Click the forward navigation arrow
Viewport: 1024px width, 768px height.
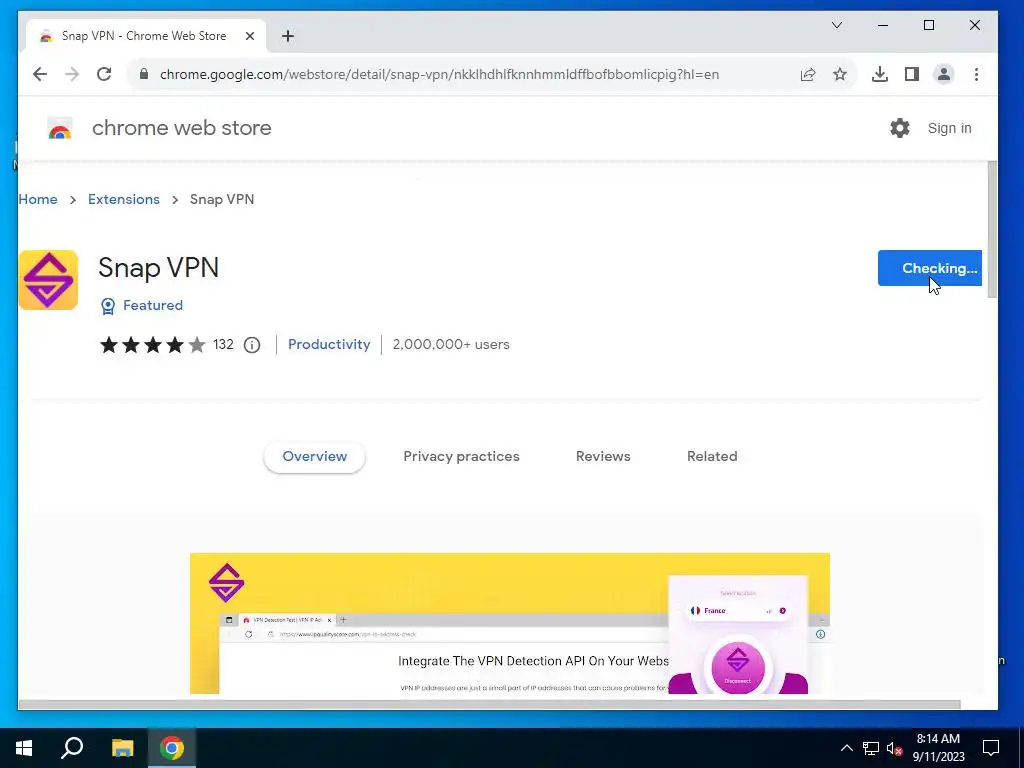tap(72, 74)
